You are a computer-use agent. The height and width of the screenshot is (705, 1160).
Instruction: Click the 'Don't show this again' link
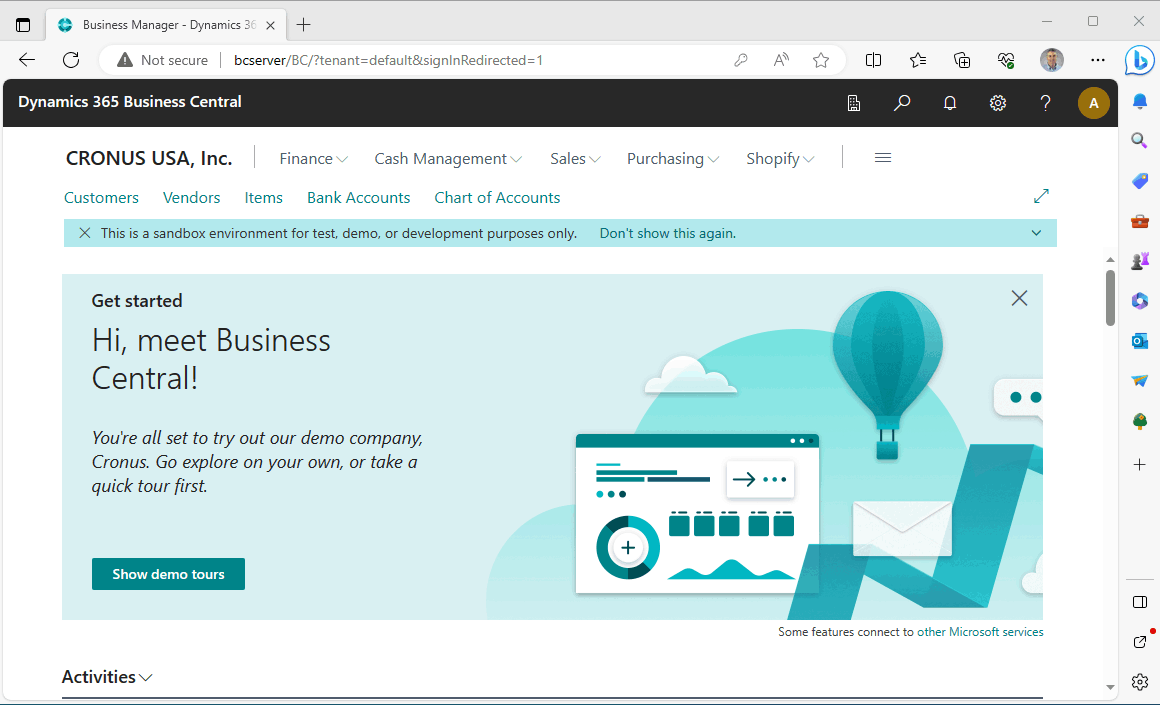(x=667, y=233)
